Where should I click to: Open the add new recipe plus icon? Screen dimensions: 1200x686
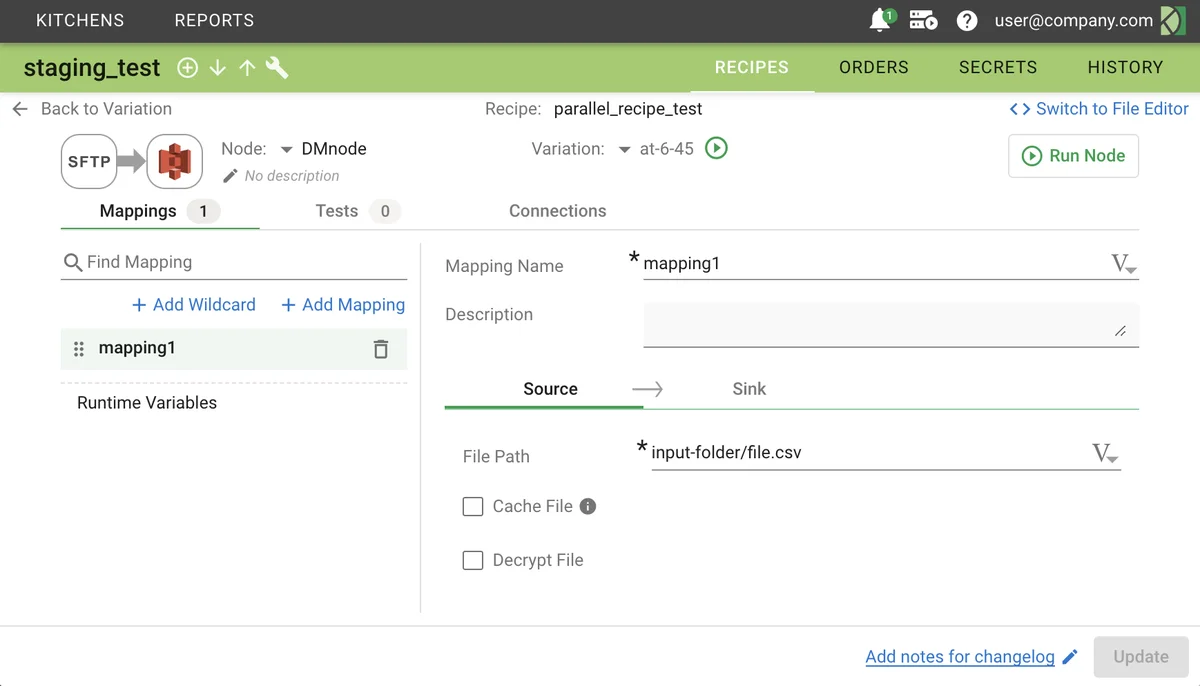point(187,67)
